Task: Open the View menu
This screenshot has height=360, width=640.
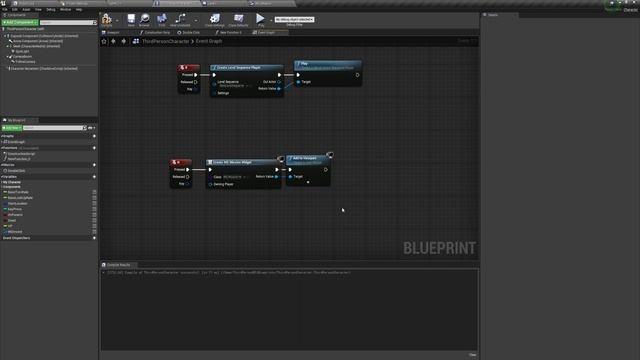Action: pyautogui.click(x=38, y=9)
